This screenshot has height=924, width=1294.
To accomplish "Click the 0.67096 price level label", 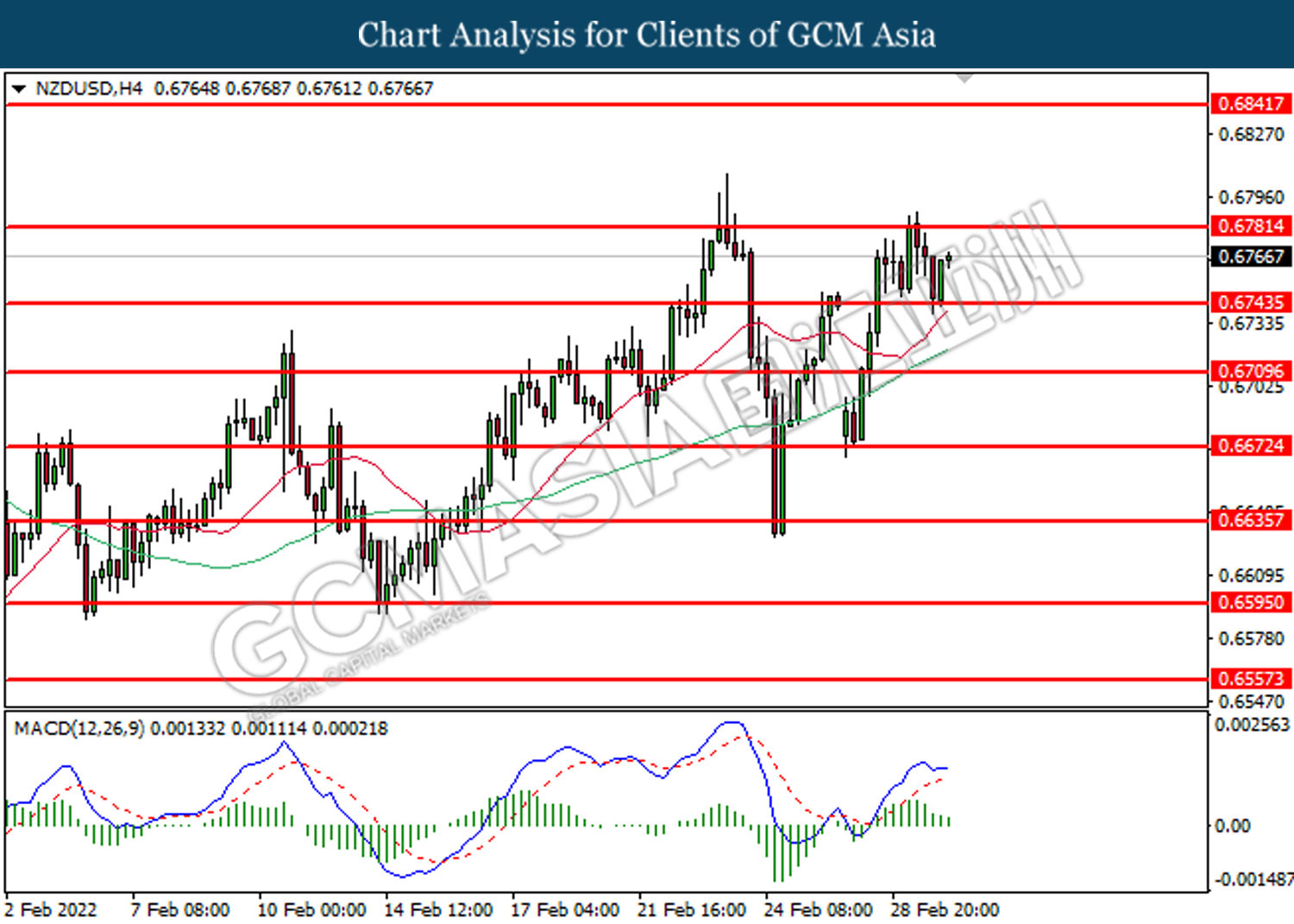I will click(x=1252, y=372).
